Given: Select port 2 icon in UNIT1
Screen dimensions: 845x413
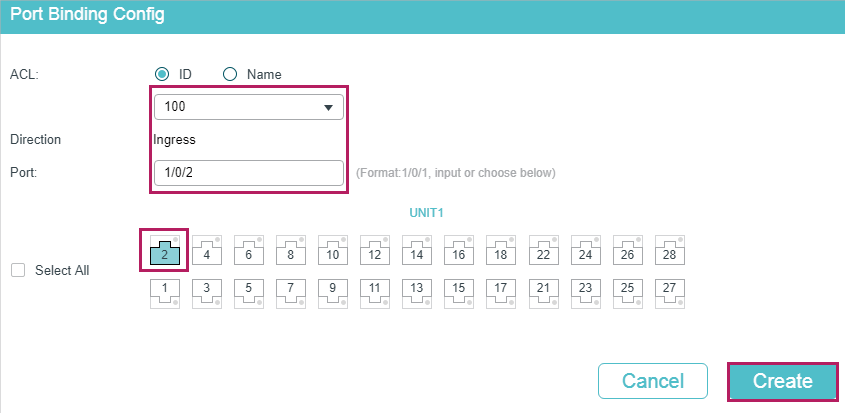Looking at the screenshot, I should (x=164, y=251).
